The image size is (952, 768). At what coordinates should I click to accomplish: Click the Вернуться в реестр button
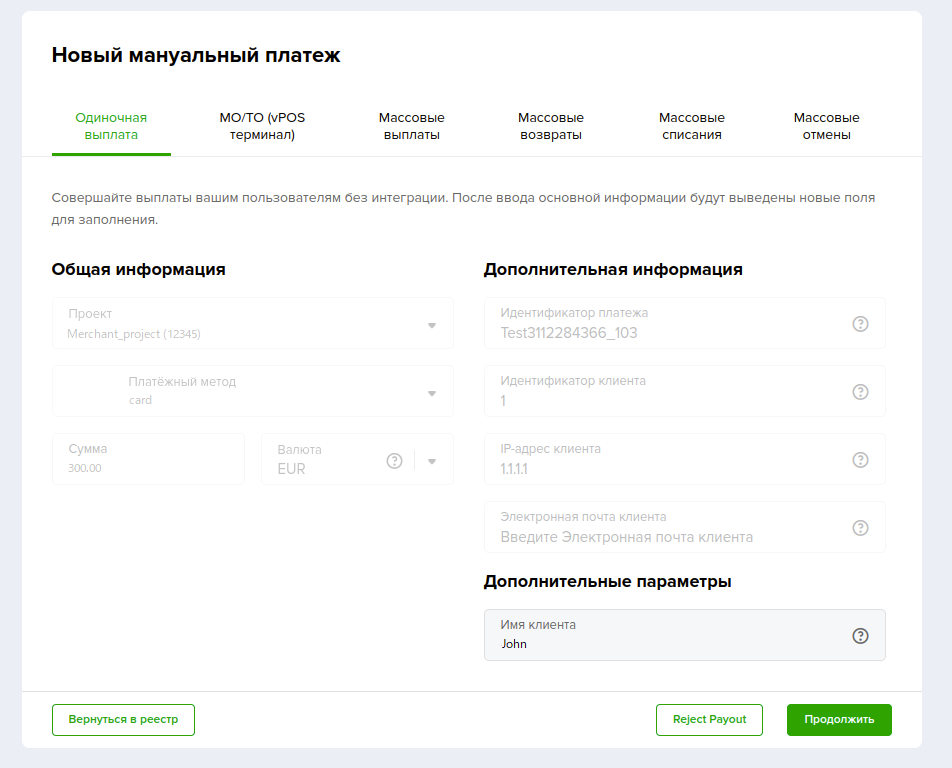click(x=123, y=719)
